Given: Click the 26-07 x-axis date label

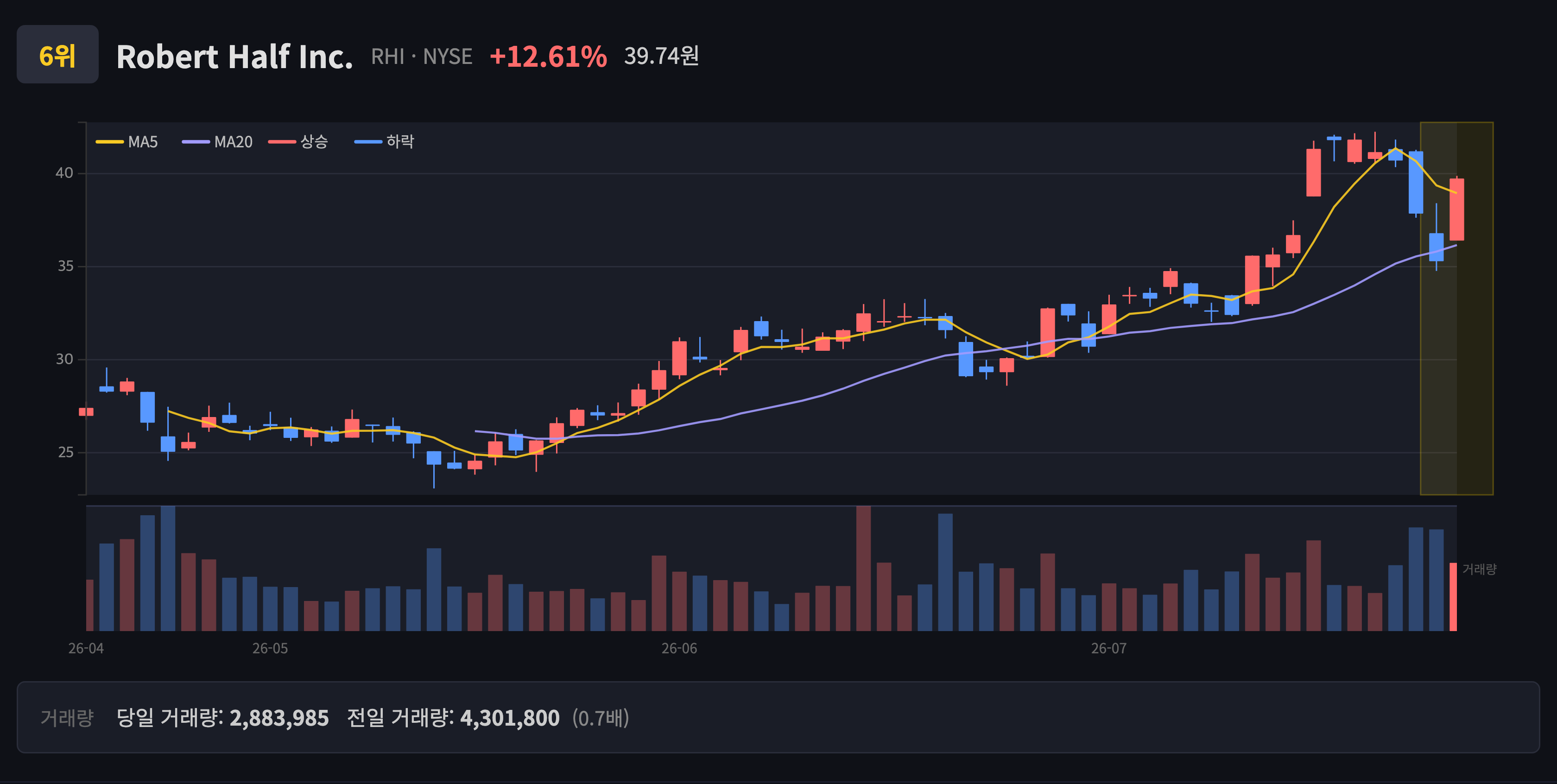Looking at the screenshot, I should pyautogui.click(x=1109, y=649).
